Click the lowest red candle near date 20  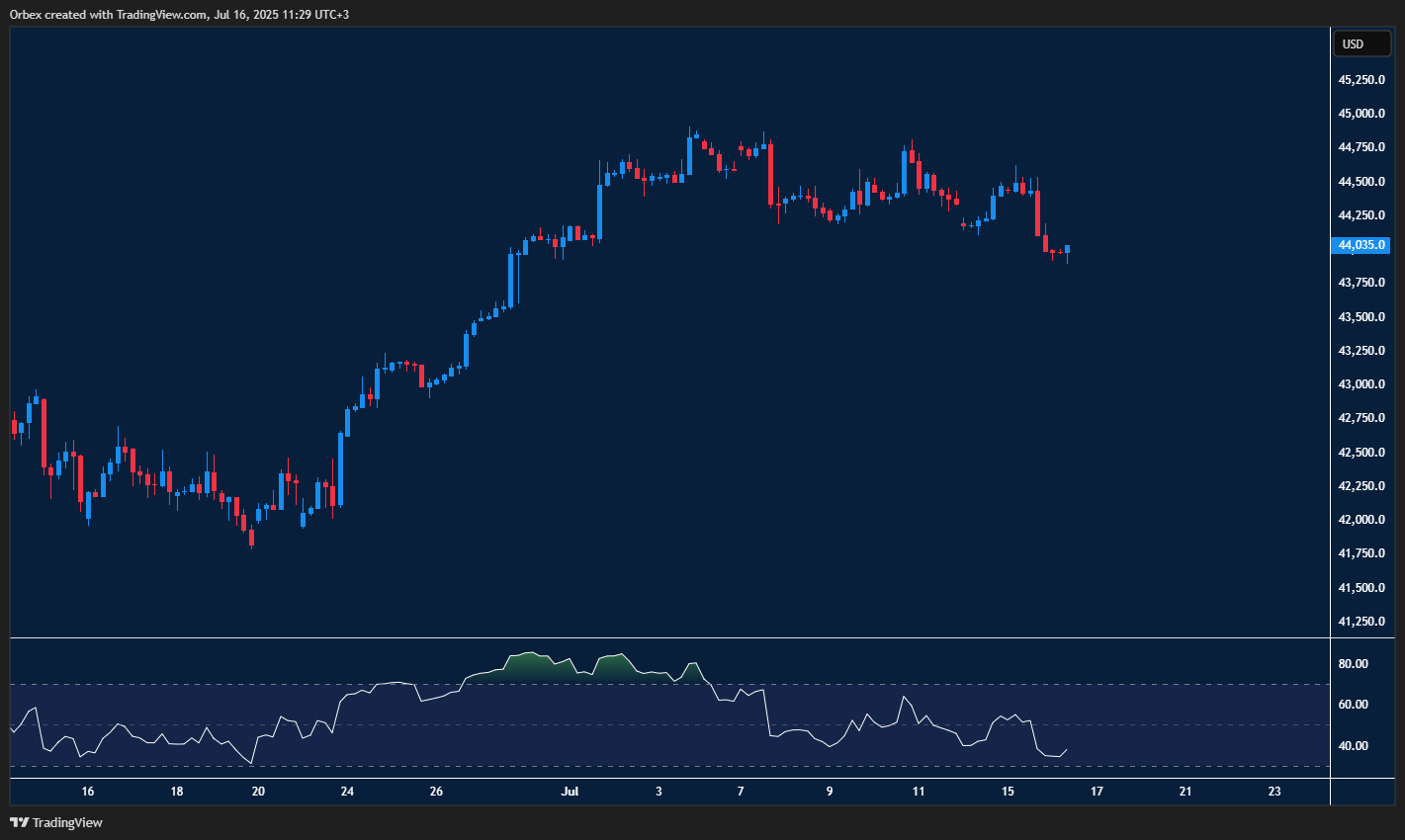click(x=251, y=538)
